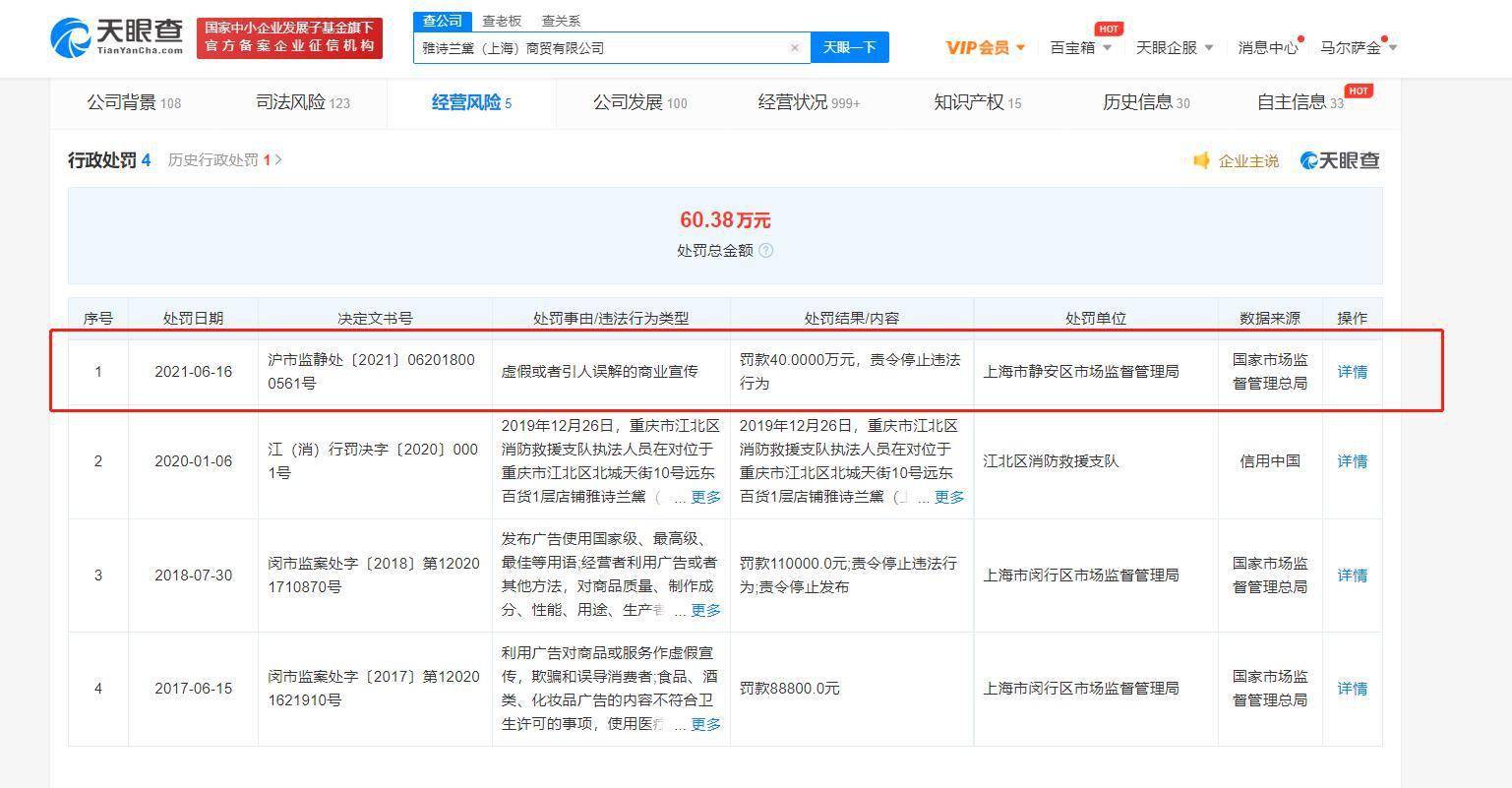Open 详情 for the 2021-06-16 penalty
The image size is (1512, 788).
[x=1353, y=372]
